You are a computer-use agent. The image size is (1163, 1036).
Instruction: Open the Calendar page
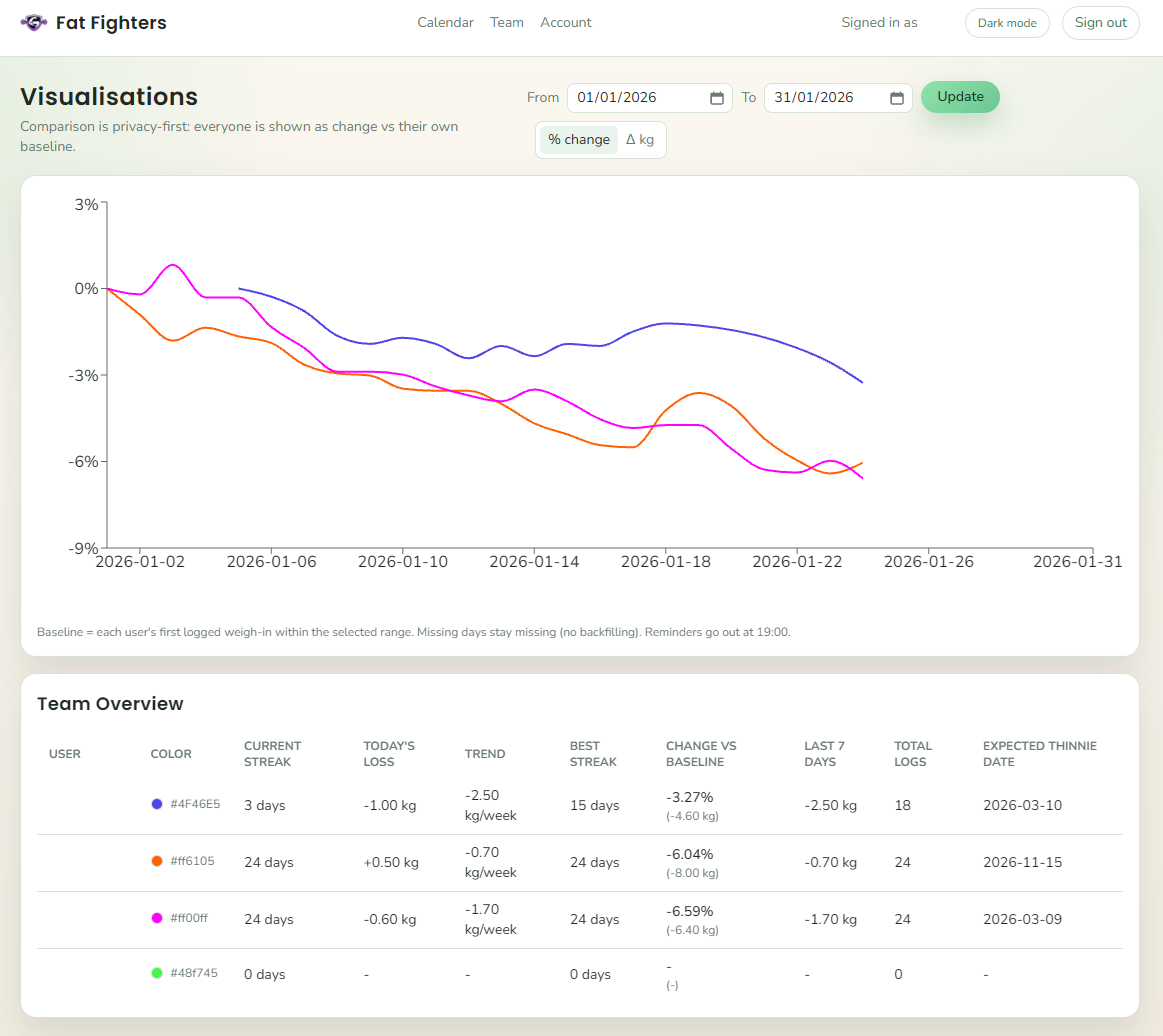point(445,22)
